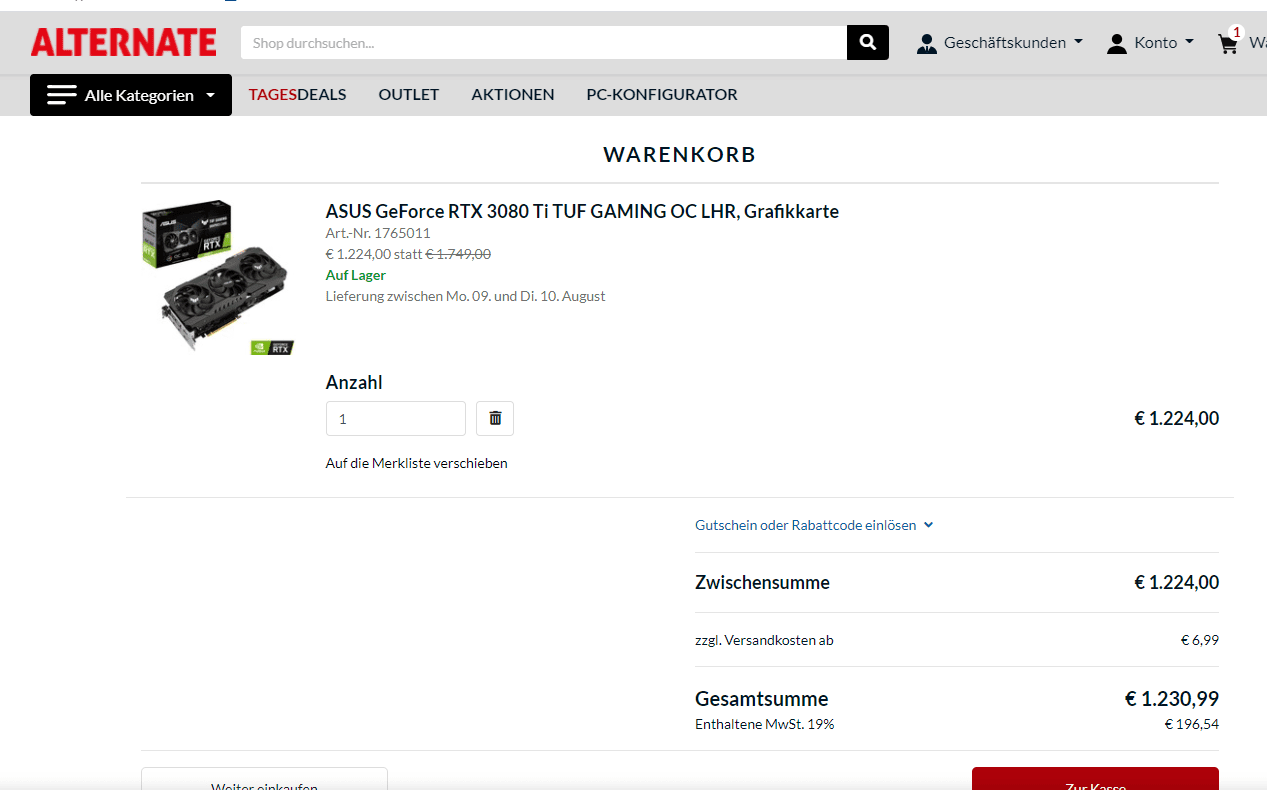Image resolution: width=1267 pixels, height=790 pixels.
Task: Open AKTIONEN menu item
Action: pyautogui.click(x=513, y=95)
